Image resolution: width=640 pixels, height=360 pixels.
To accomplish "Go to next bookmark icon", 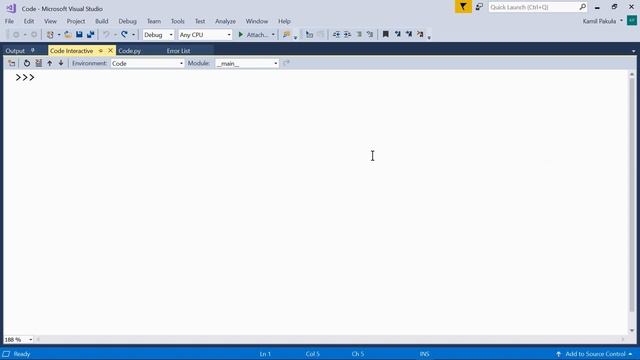I will pyautogui.click(x=409, y=35).
